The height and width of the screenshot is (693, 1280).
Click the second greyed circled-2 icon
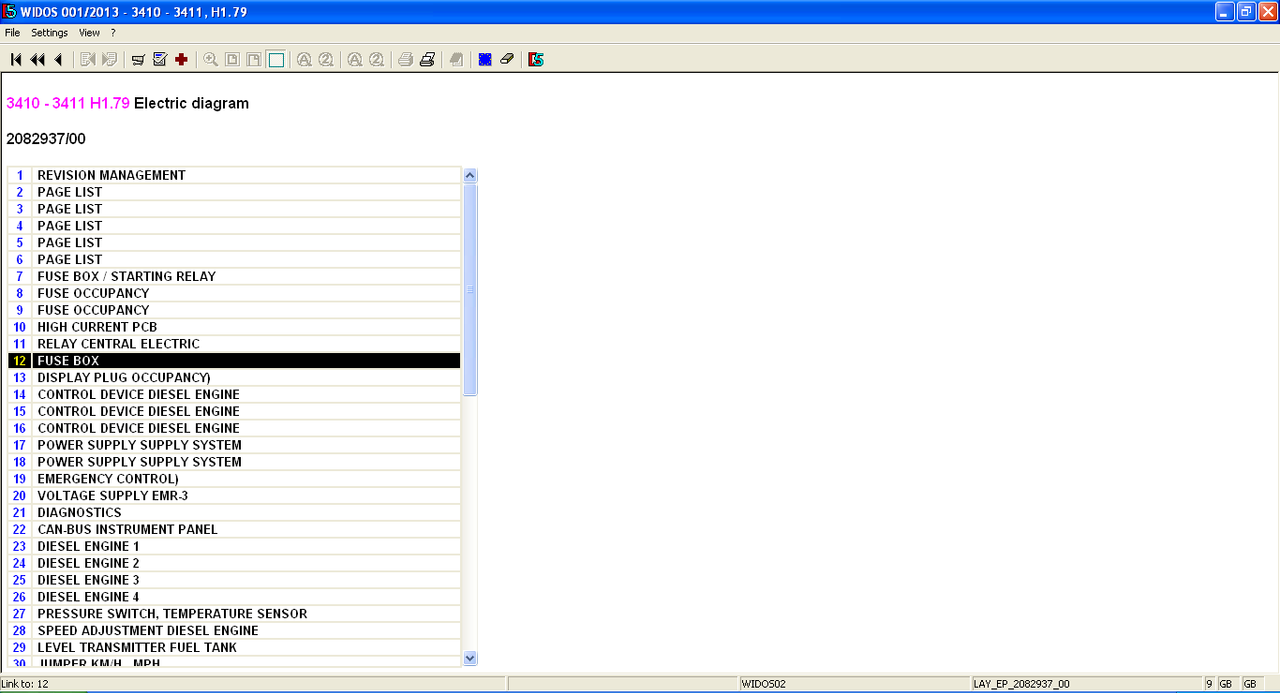[376, 60]
